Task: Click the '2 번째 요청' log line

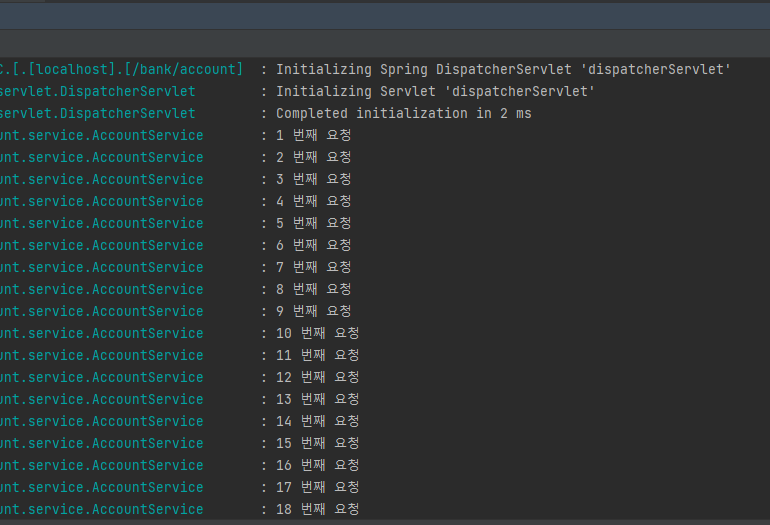Action: pos(314,157)
